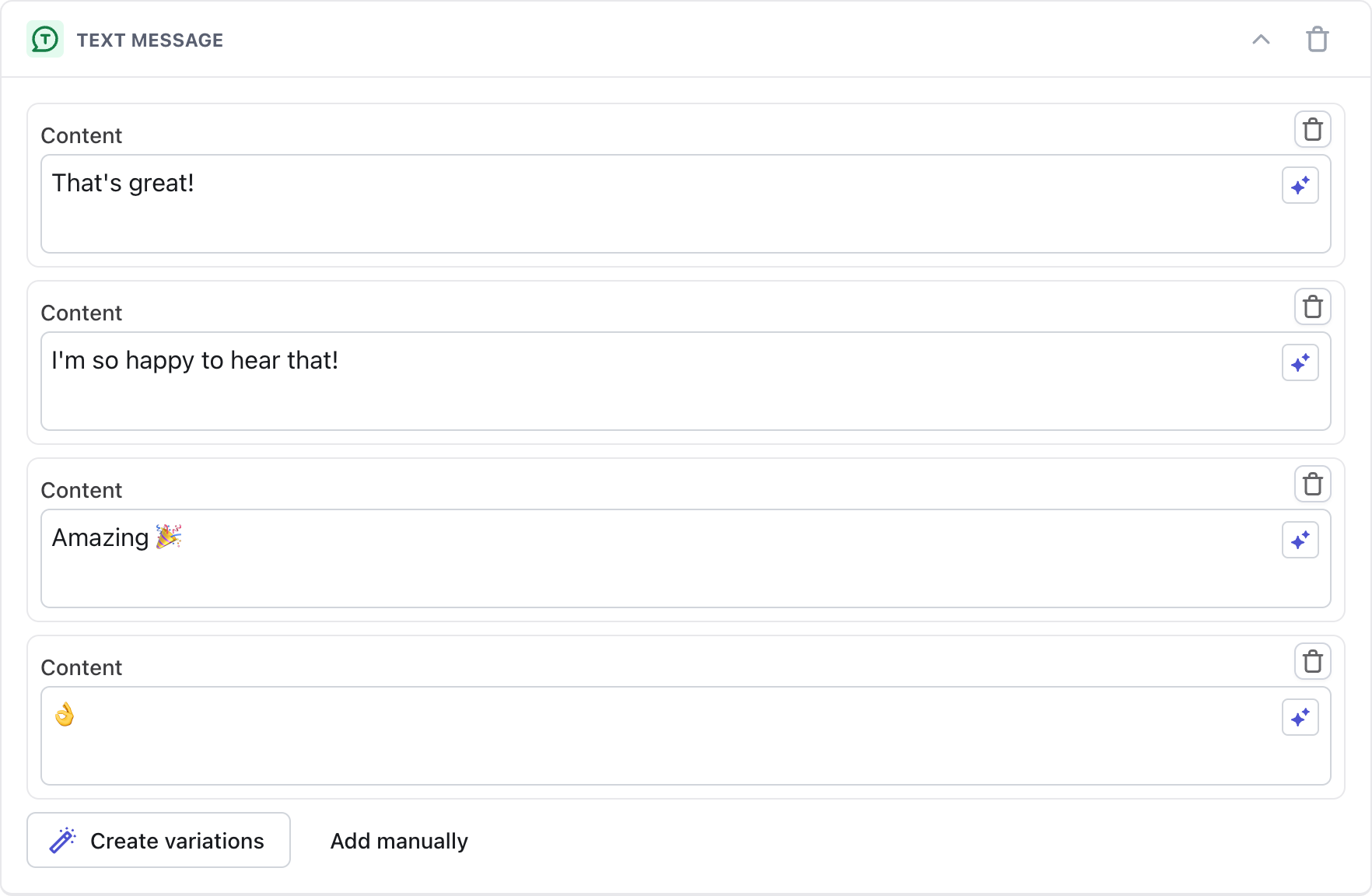The height and width of the screenshot is (896, 1372).
Task: Delete the 👌 emoji message
Action: coord(1314,661)
